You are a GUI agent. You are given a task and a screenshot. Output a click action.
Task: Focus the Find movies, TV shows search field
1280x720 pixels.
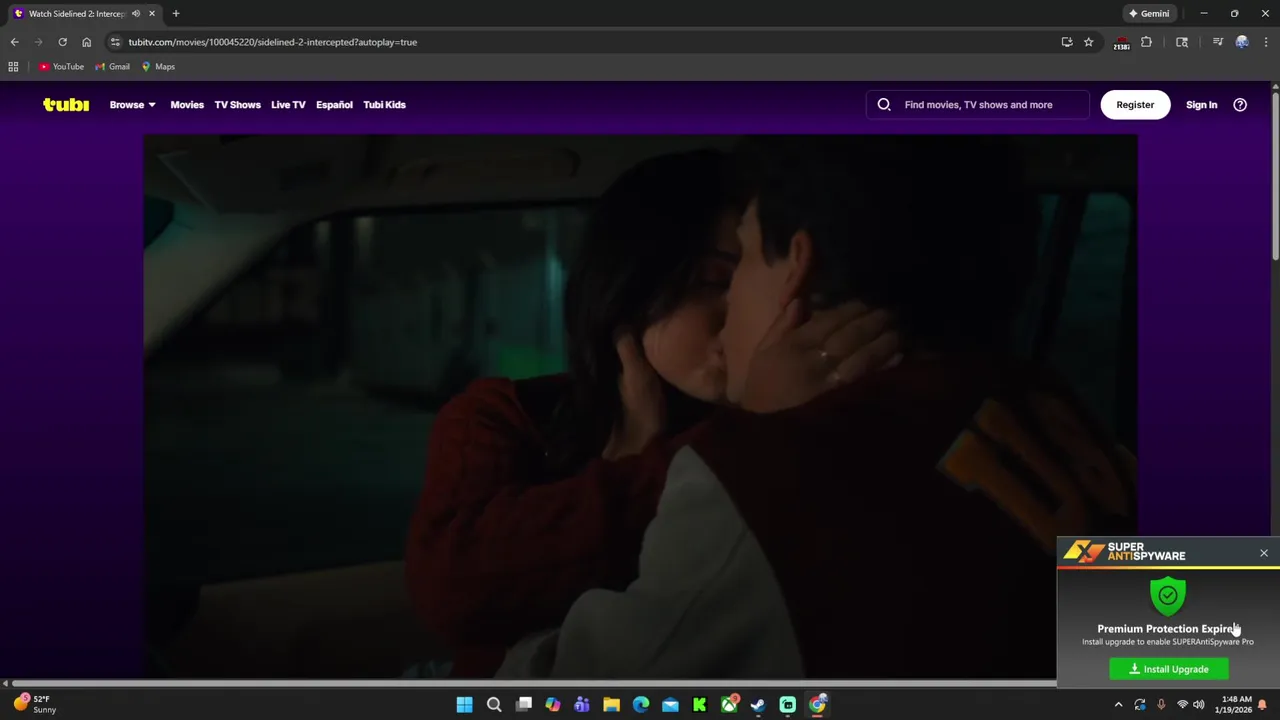978,104
